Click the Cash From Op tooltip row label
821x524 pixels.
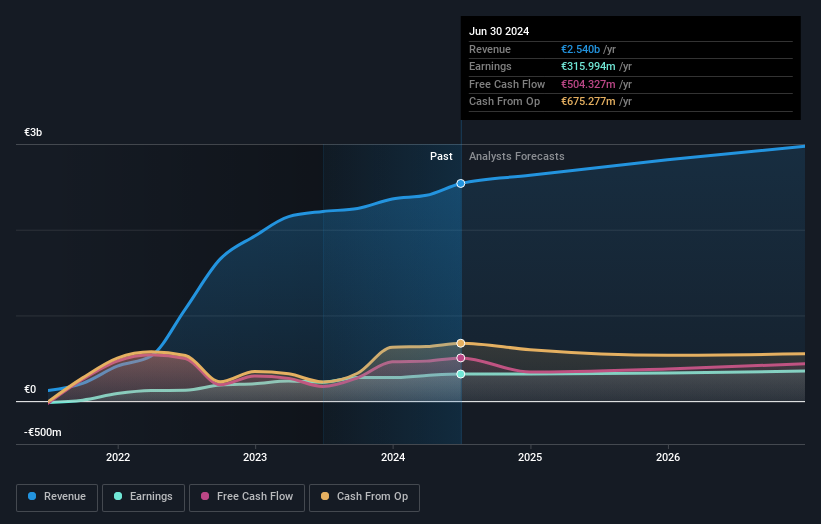[504, 102]
